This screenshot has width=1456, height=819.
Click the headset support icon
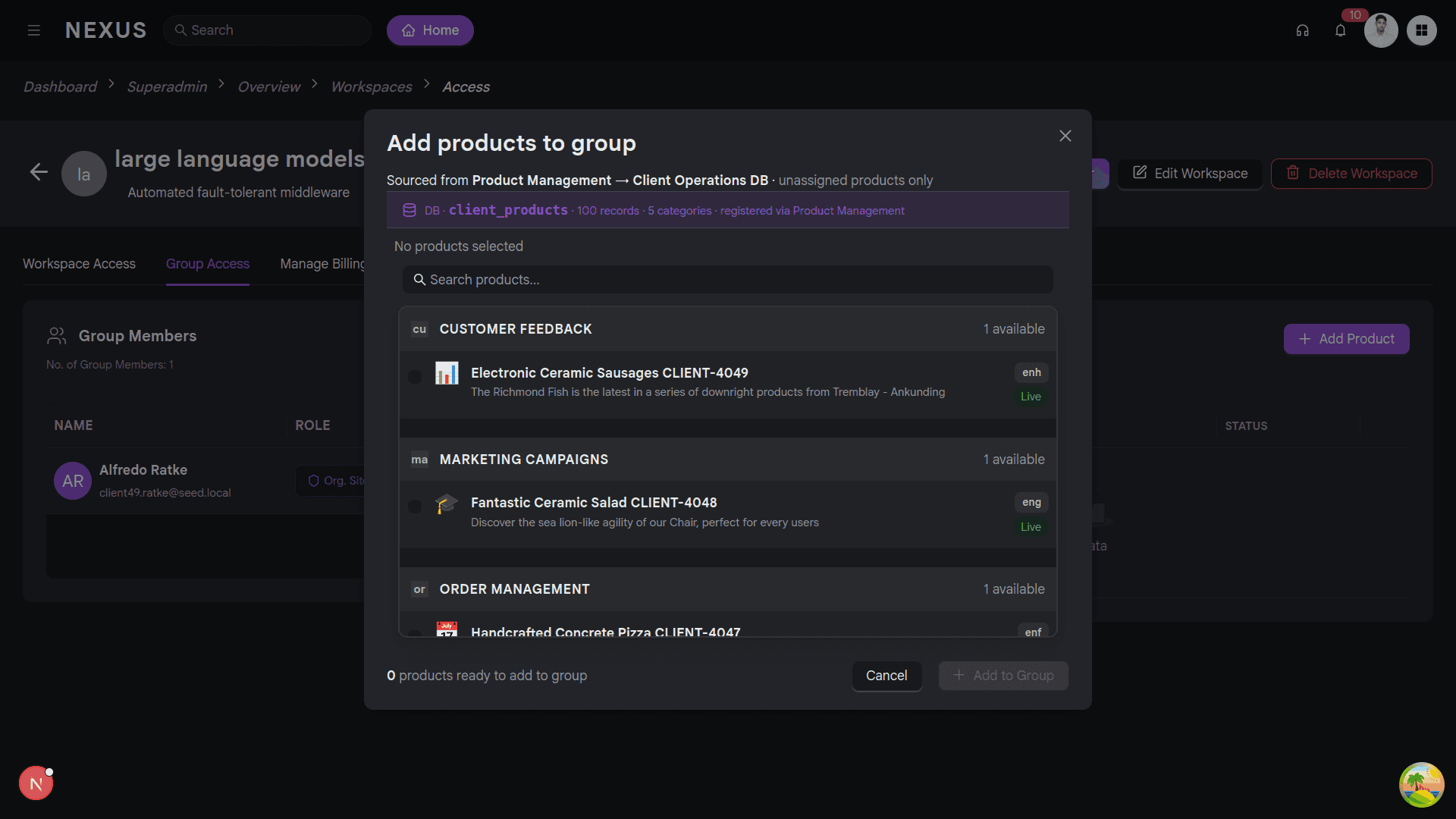coord(1302,30)
